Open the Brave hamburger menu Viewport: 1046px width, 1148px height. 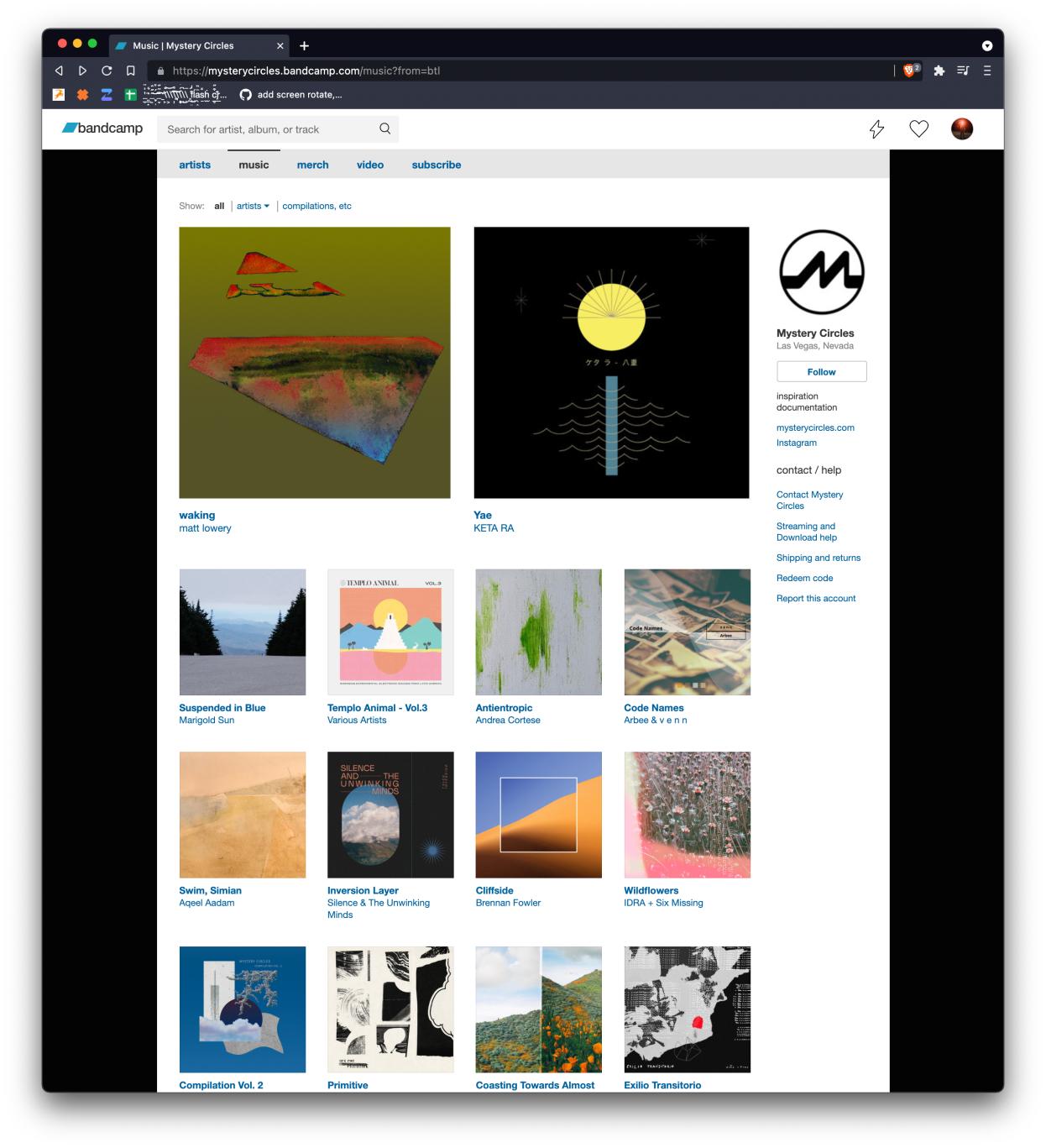(x=987, y=71)
